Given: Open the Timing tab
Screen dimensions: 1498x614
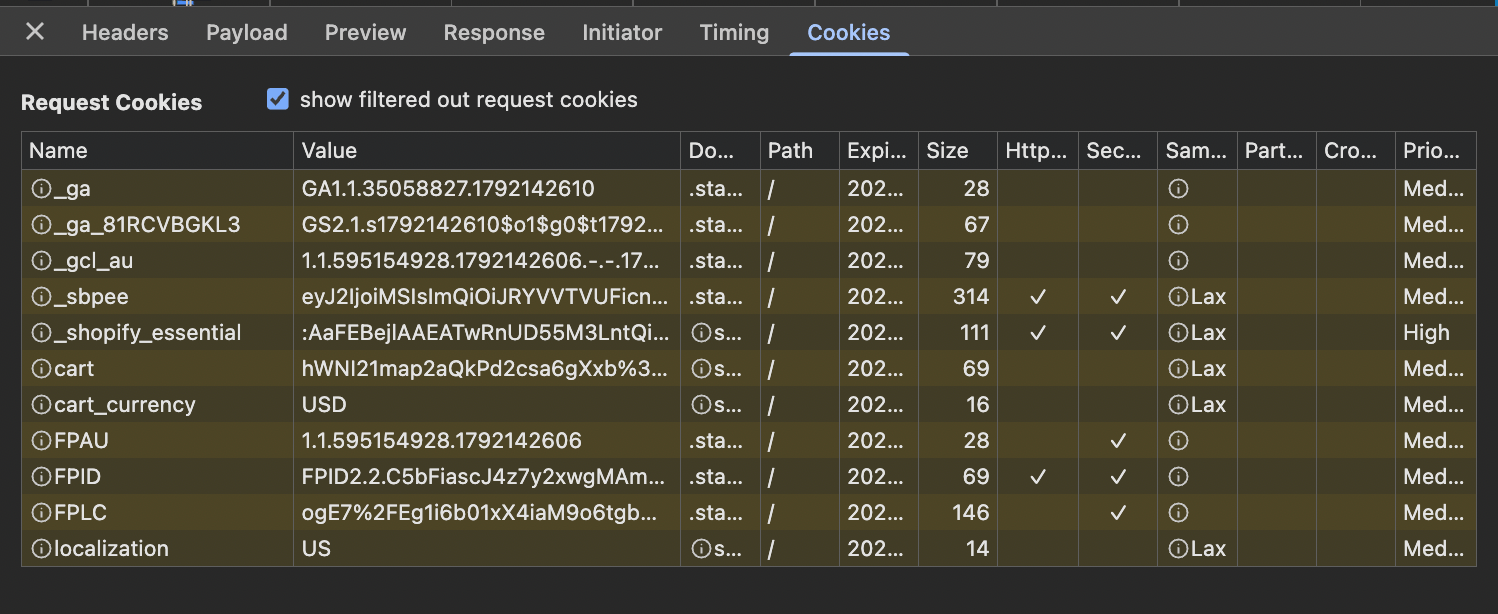Looking at the screenshot, I should pyautogui.click(x=734, y=32).
